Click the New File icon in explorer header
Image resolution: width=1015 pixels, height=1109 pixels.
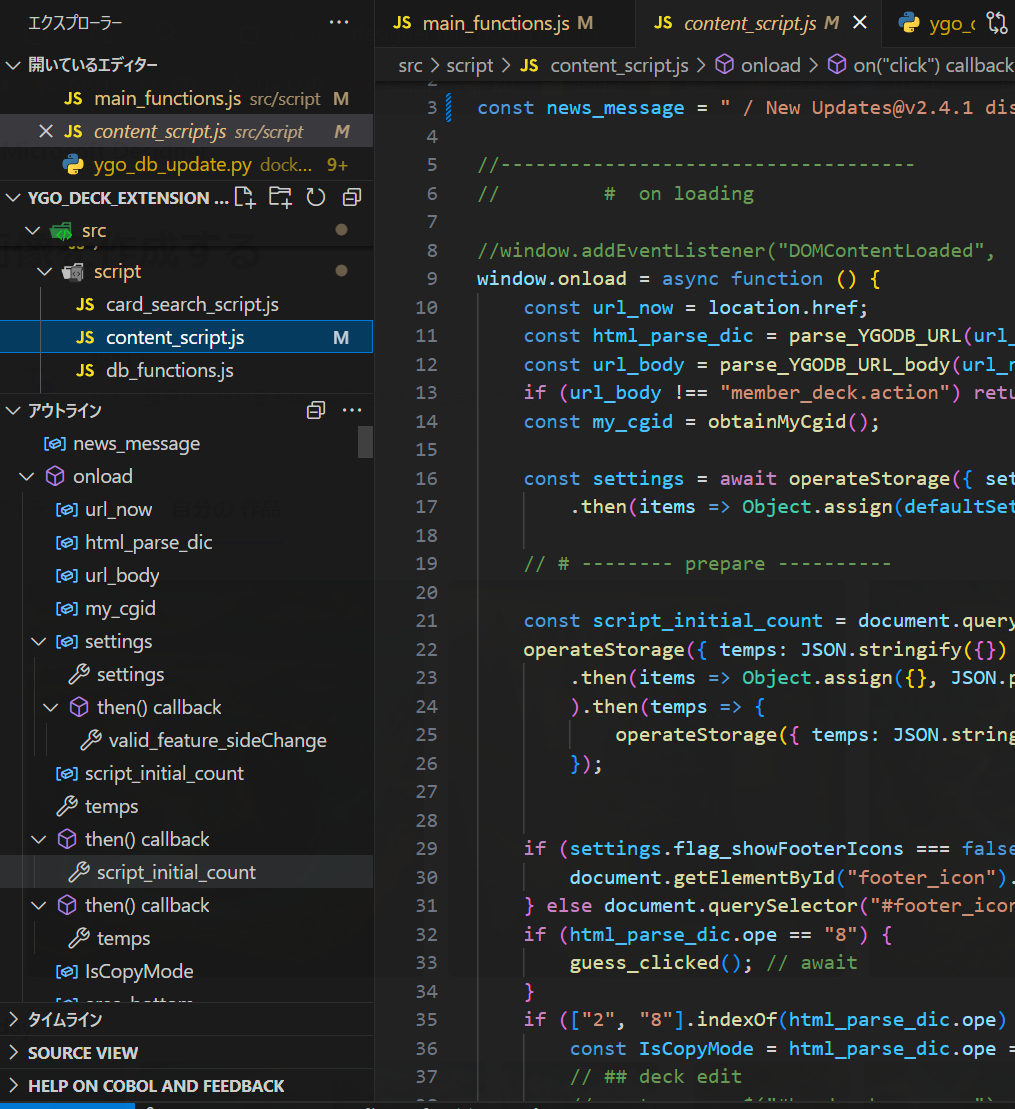tap(245, 197)
